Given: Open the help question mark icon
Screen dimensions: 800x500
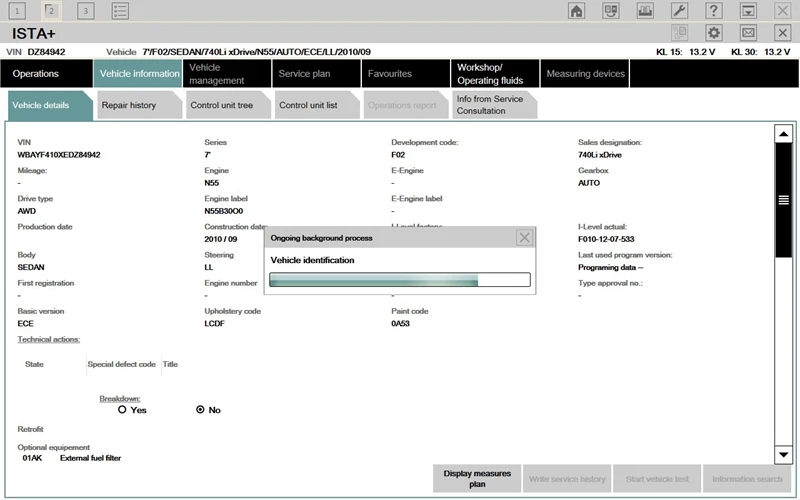Looking at the screenshot, I should [x=714, y=11].
